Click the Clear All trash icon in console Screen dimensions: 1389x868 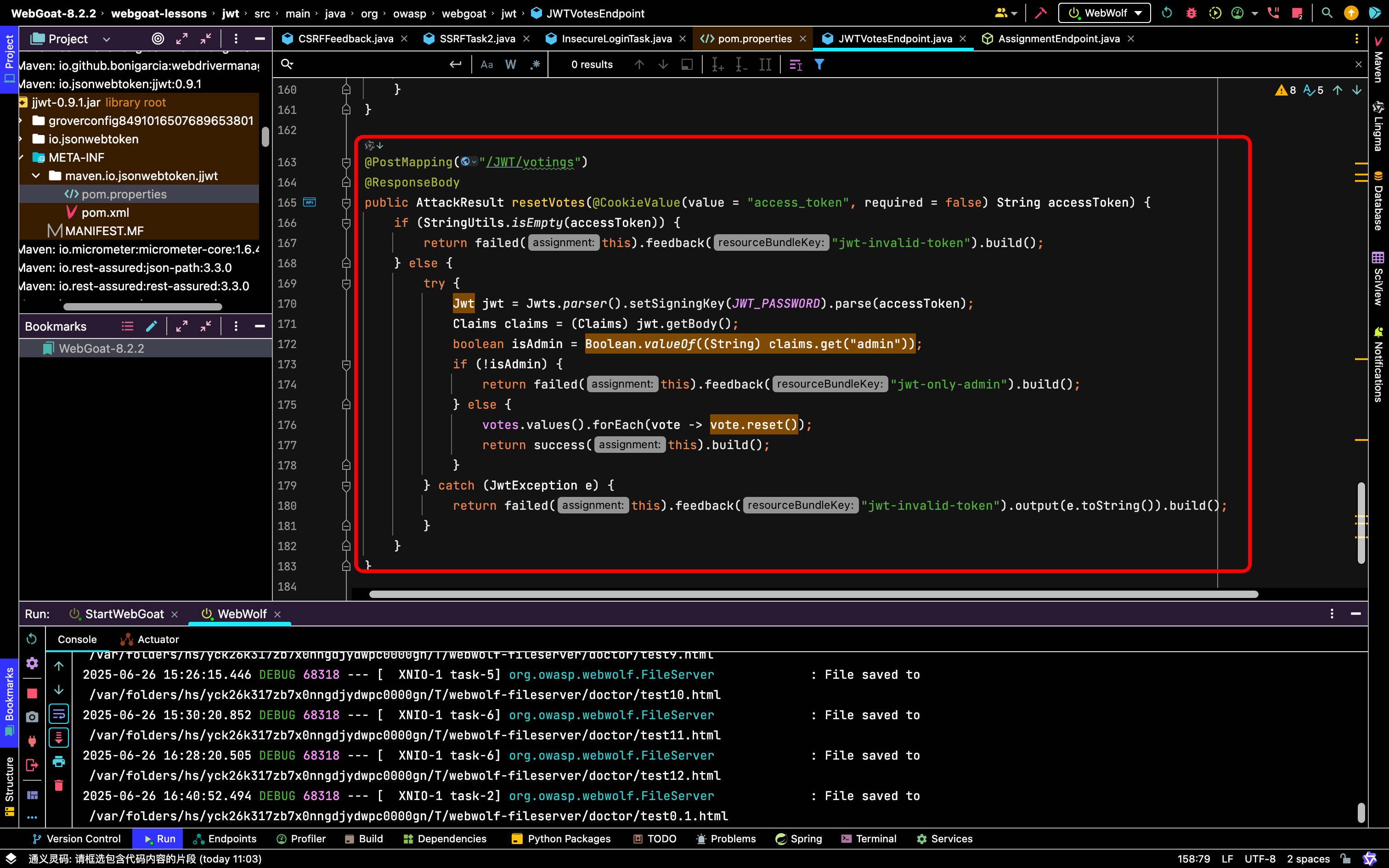tap(58, 785)
